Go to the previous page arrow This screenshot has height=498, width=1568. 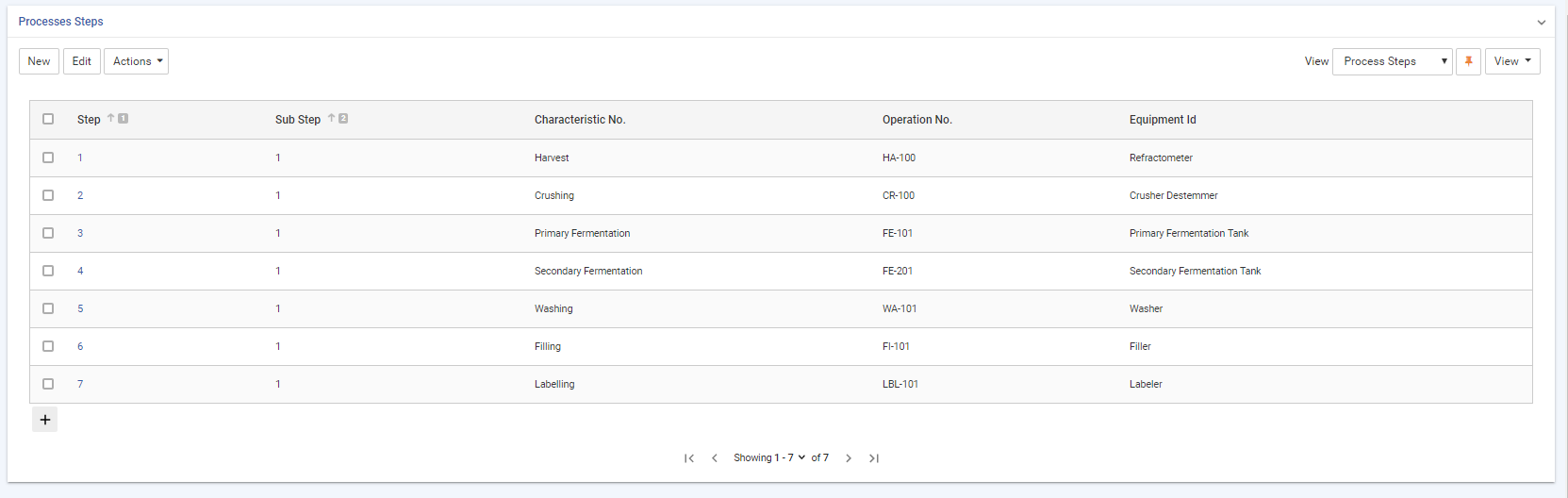715,458
